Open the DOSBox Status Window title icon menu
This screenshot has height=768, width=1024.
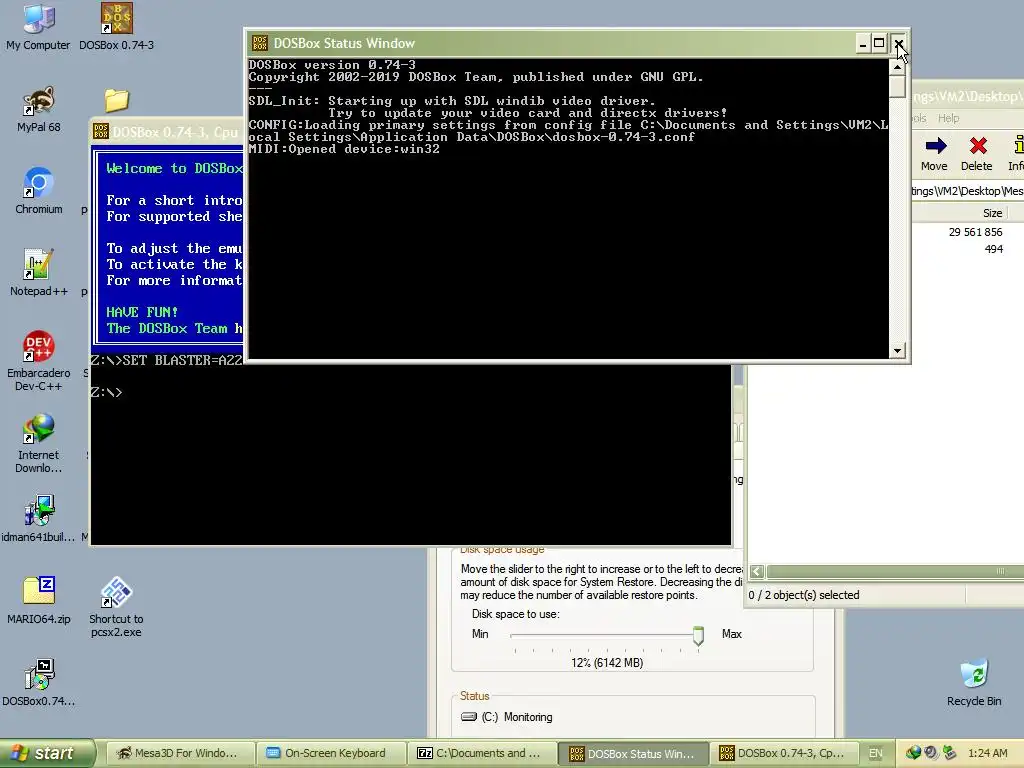pyautogui.click(x=259, y=43)
